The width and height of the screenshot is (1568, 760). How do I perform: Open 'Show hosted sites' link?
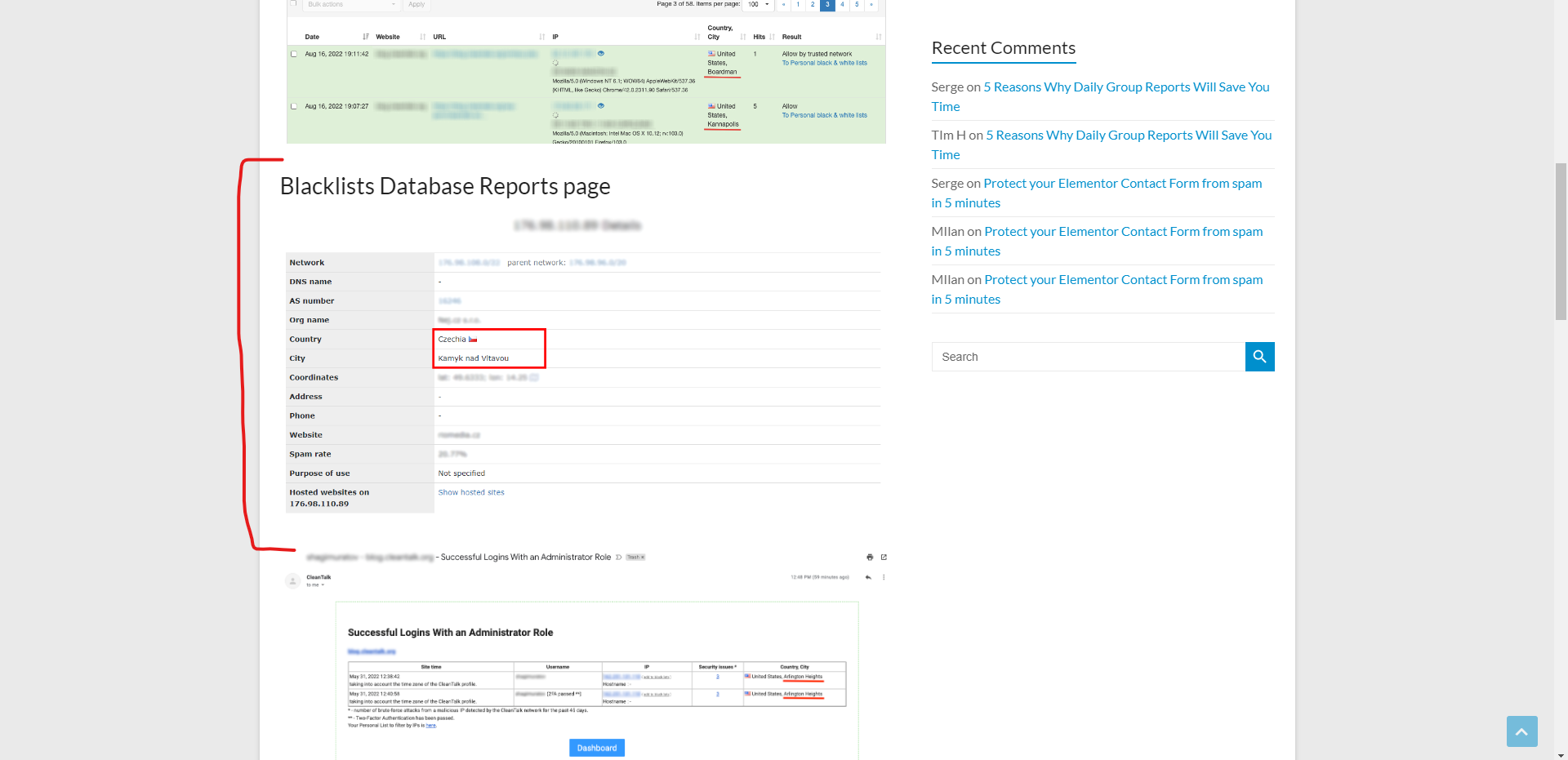pyautogui.click(x=471, y=492)
